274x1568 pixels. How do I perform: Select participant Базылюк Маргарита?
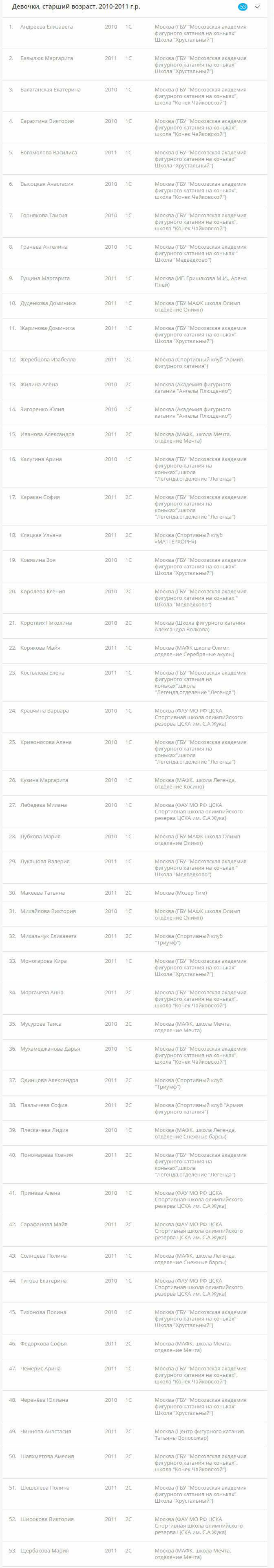tap(46, 58)
